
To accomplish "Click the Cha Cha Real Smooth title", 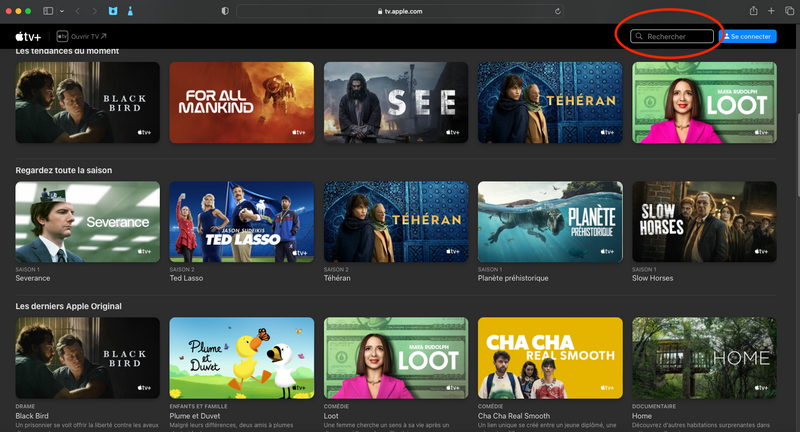I will (x=514, y=416).
